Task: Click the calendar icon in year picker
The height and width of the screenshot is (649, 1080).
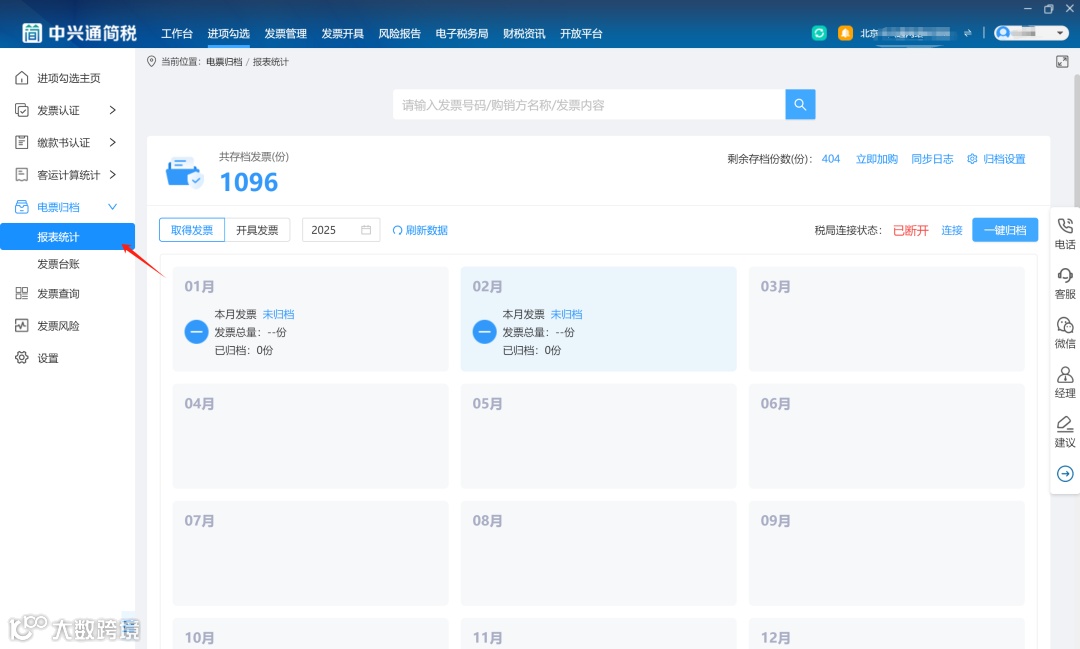Action: pyautogui.click(x=366, y=230)
